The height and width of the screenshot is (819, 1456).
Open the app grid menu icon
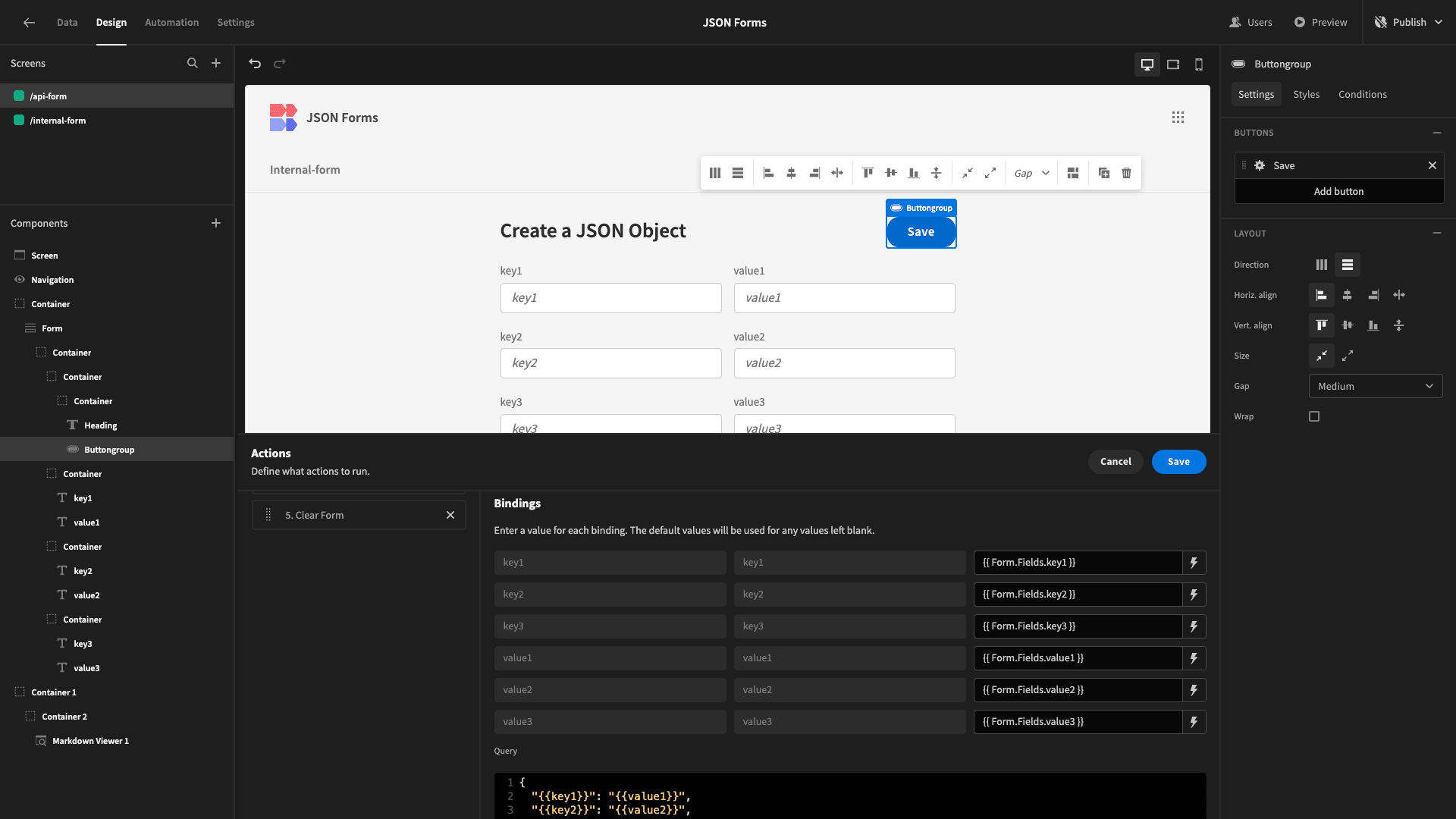(1178, 118)
